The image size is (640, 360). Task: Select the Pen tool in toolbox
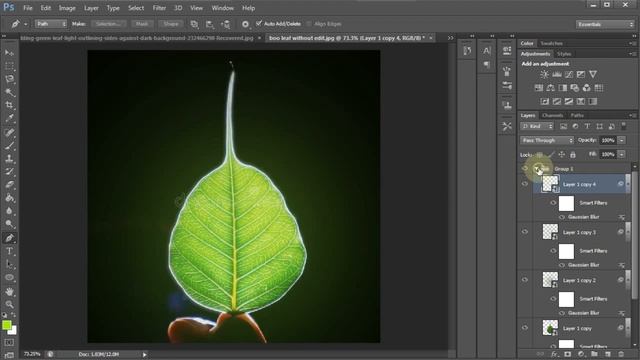9,238
